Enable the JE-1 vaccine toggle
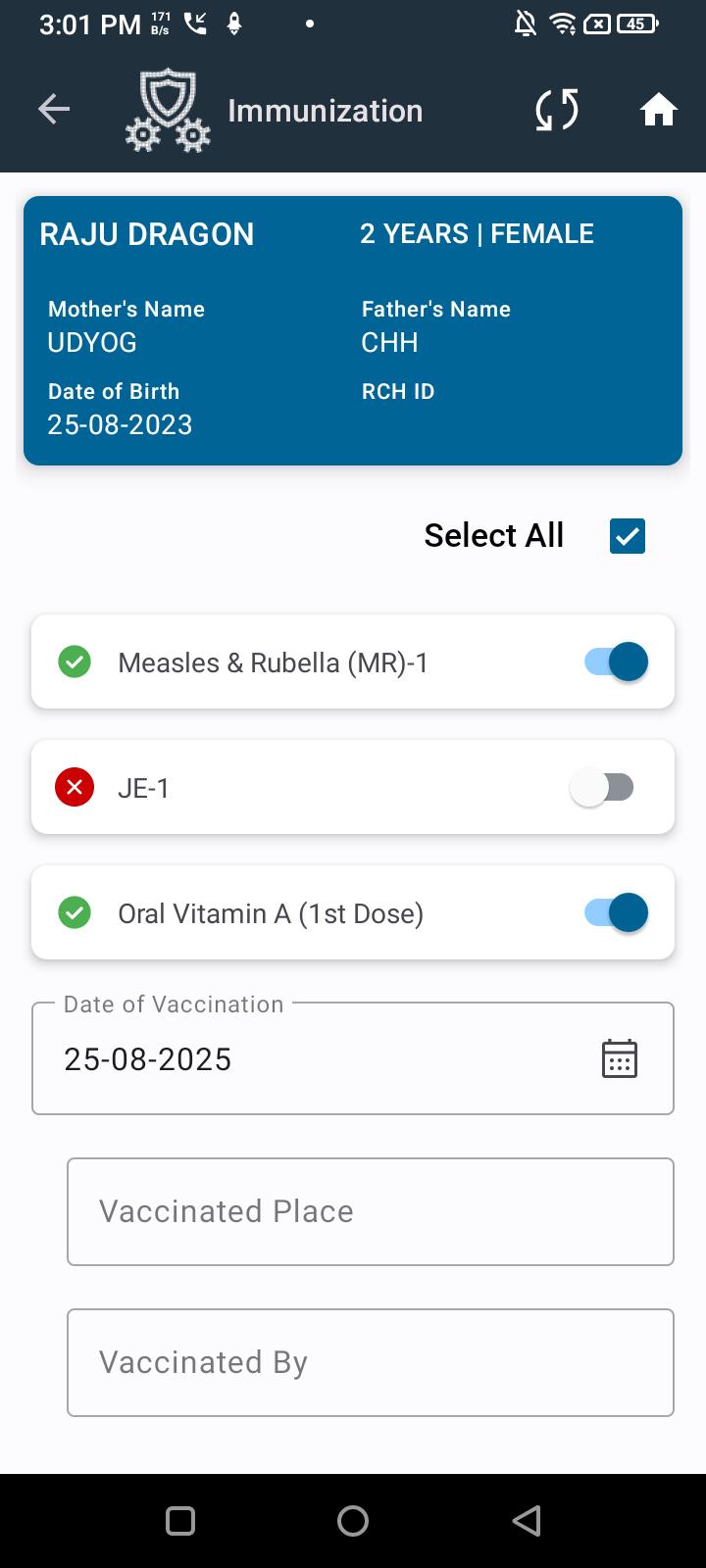This screenshot has width=706, height=1568. [x=603, y=787]
